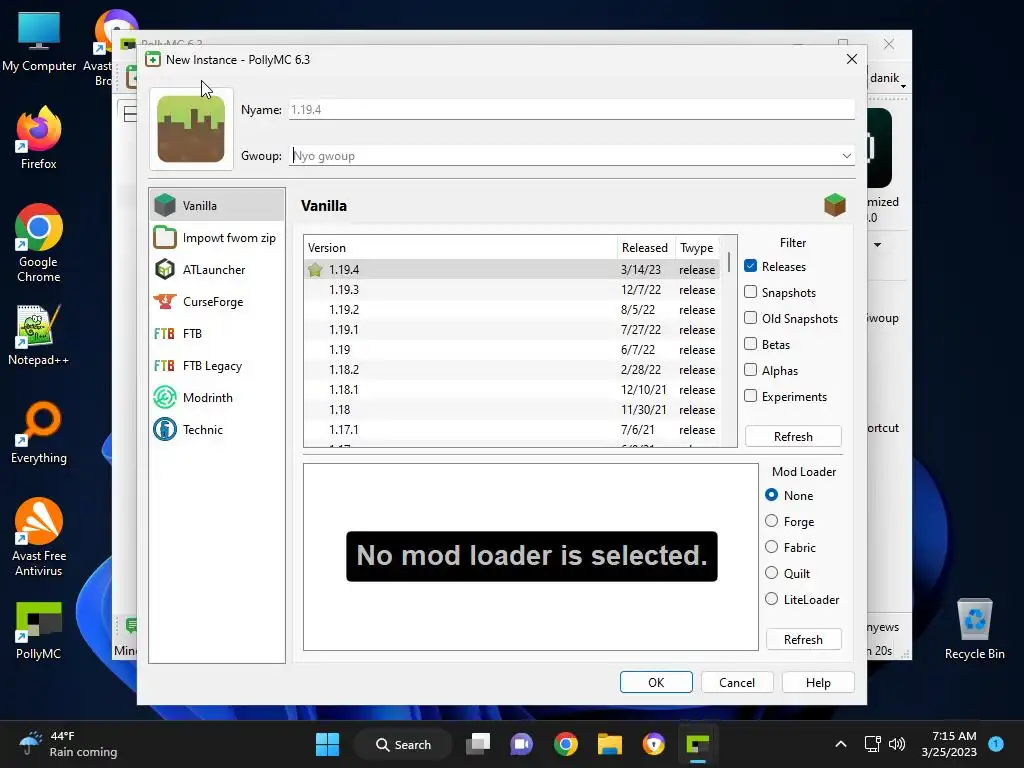Open Google Chrome desktop shortcut
This screenshot has width=1024, height=768.
click(x=39, y=243)
